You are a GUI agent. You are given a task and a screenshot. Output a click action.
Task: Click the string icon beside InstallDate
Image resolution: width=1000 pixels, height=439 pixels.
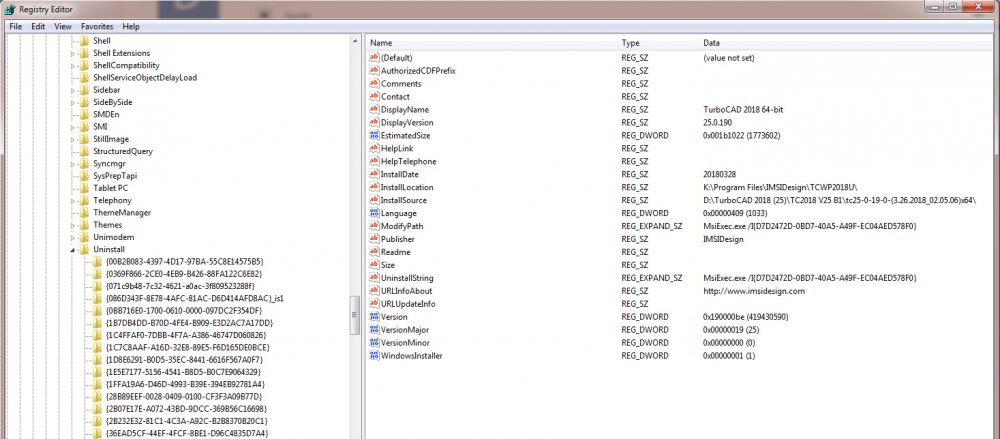coord(374,174)
